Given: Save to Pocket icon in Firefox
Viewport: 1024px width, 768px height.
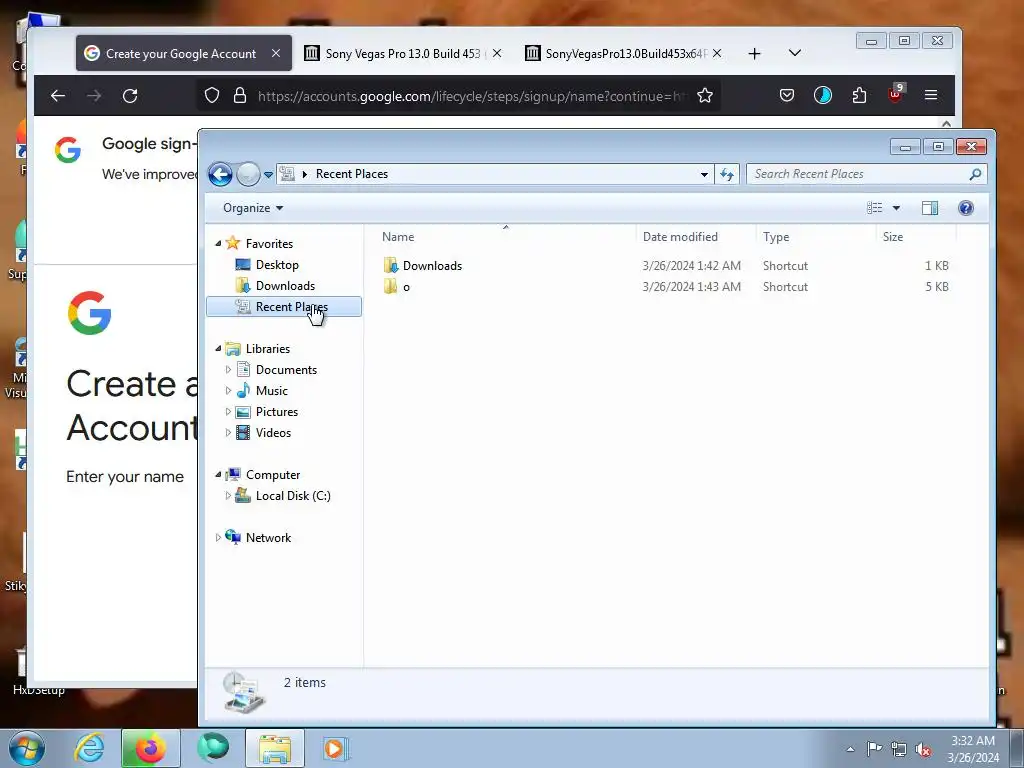Looking at the screenshot, I should (787, 96).
